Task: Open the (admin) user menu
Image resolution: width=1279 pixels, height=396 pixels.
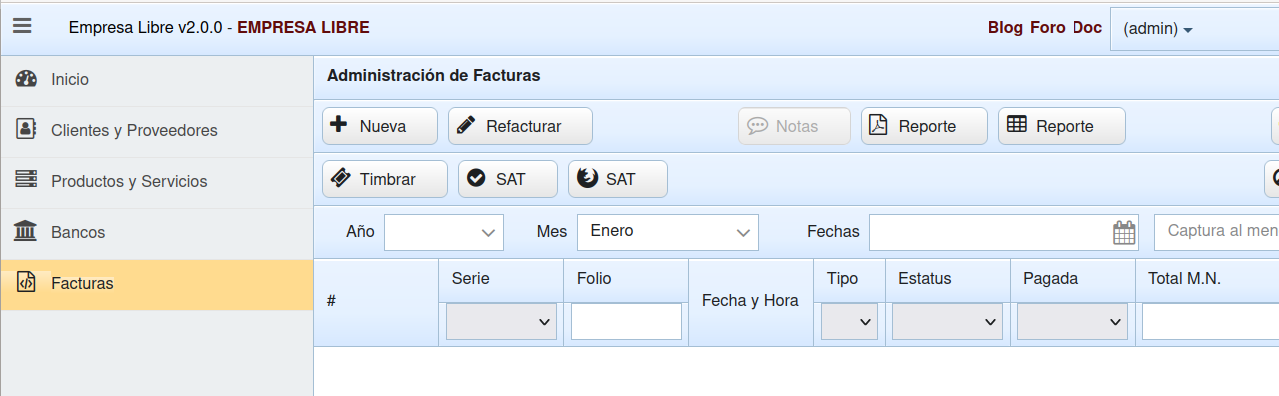Action: coord(1158,29)
